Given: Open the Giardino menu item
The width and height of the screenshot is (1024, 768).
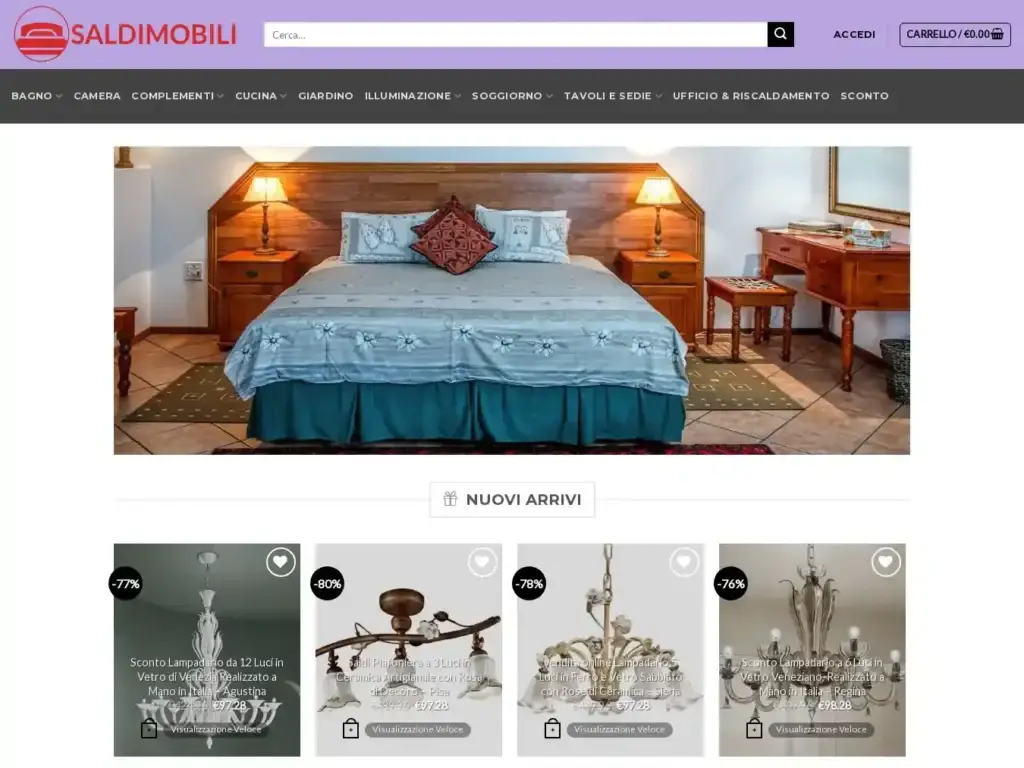Looking at the screenshot, I should click(x=326, y=96).
